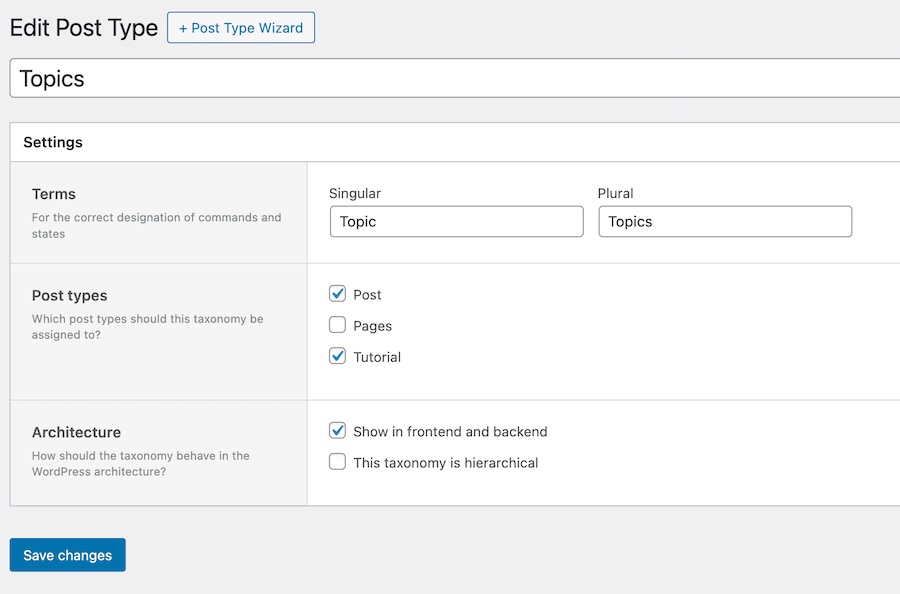Click the Singular field containing Topic
Screen dimensions: 900x594
click(456, 221)
